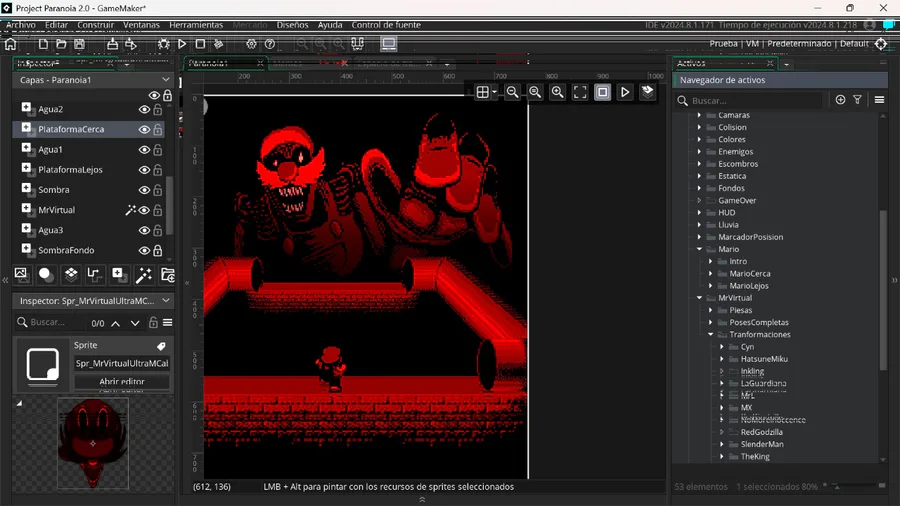Create a new asset layer
The width and height of the screenshot is (900, 506).
point(119,275)
